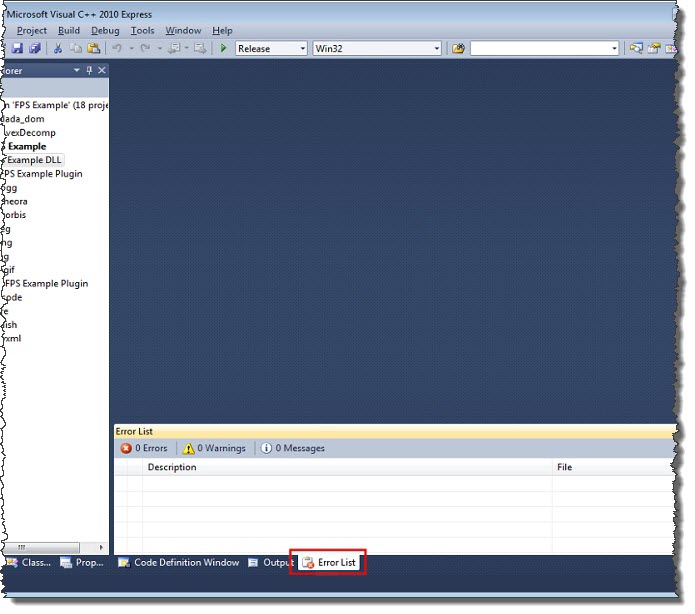Open the Navigate Backward dropdown arrow

pos(187,48)
